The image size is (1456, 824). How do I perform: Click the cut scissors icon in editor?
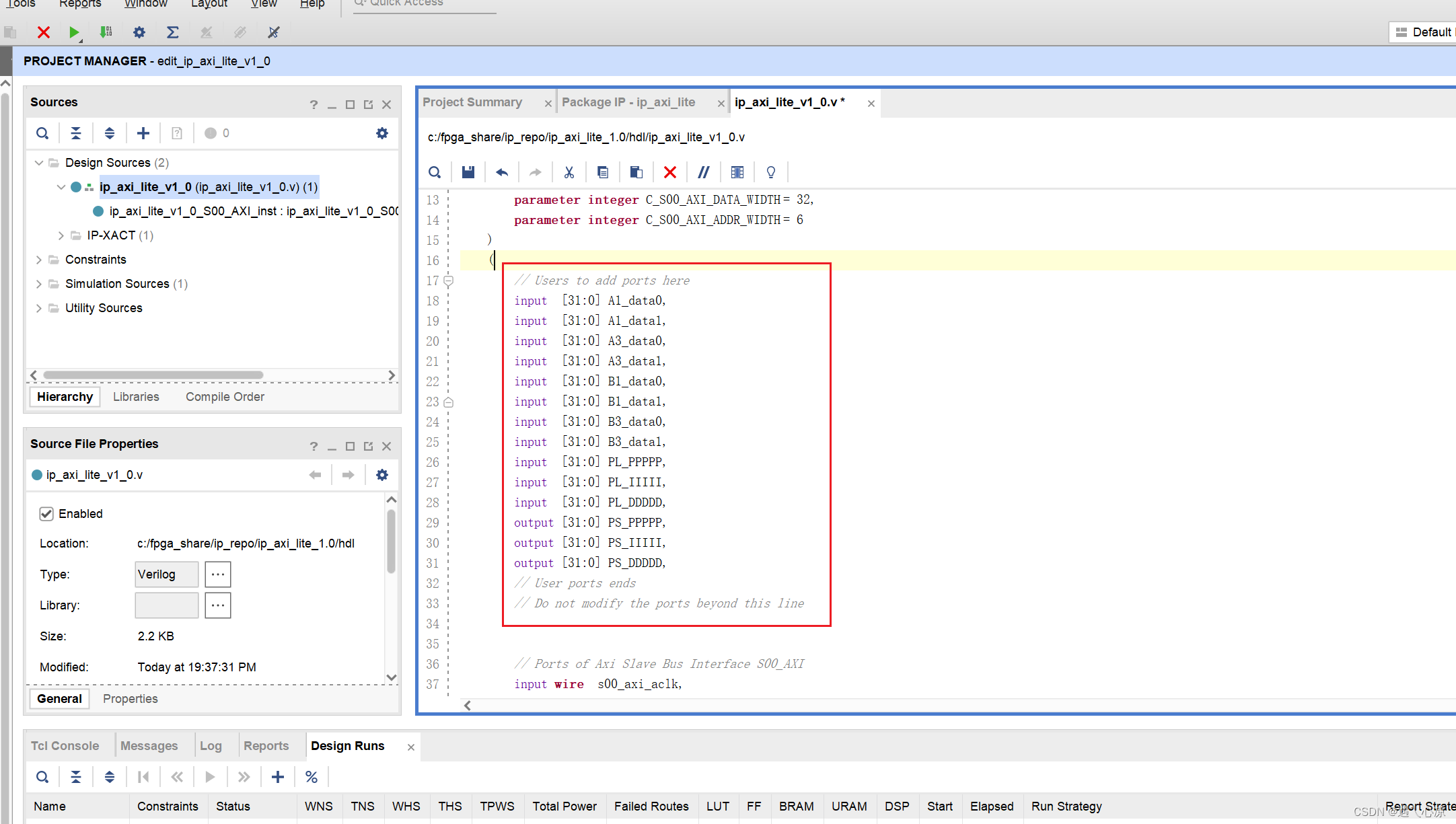[x=569, y=171]
